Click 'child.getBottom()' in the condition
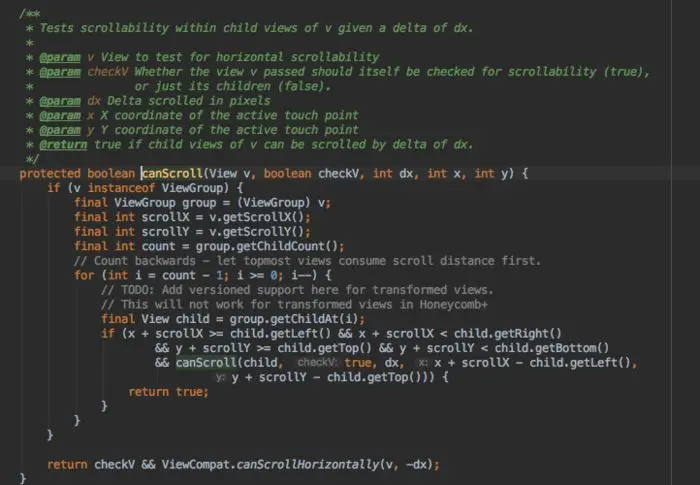This screenshot has height=485, width=700. [552, 348]
